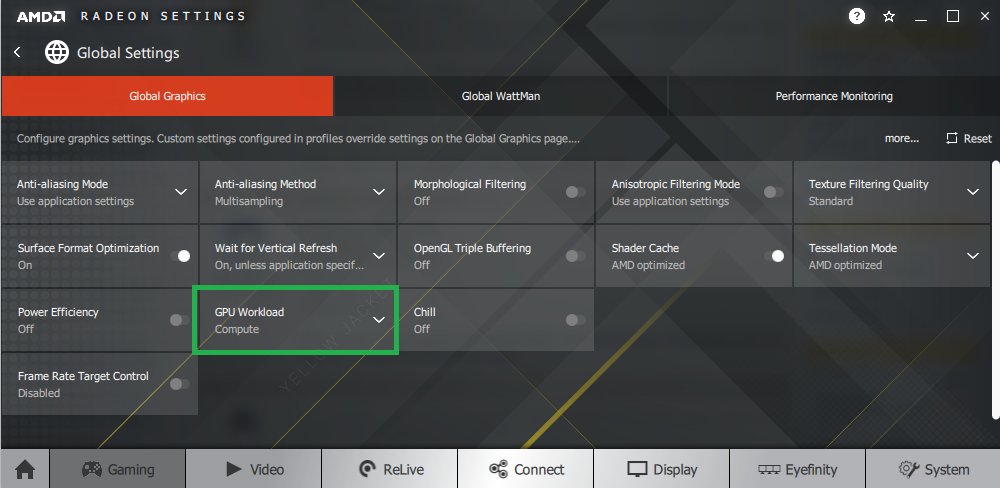
Task: Toggle Anisotropic Filtering Mode switch
Action: click(774, 192)
